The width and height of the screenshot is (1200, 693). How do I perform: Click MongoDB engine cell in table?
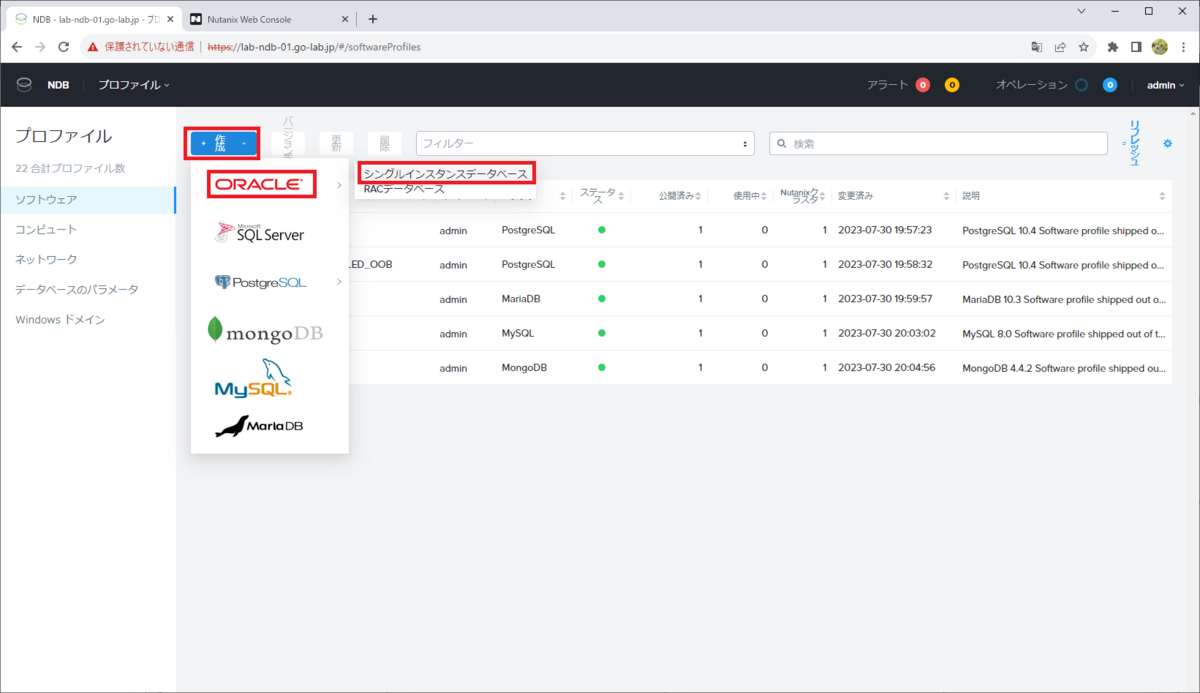click(x=524, y=368)
